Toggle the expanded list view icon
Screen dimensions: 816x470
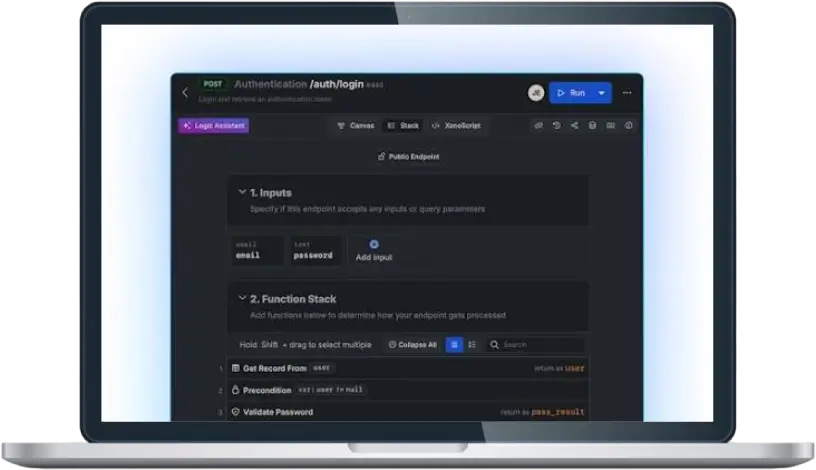click(x=472, y=345)
